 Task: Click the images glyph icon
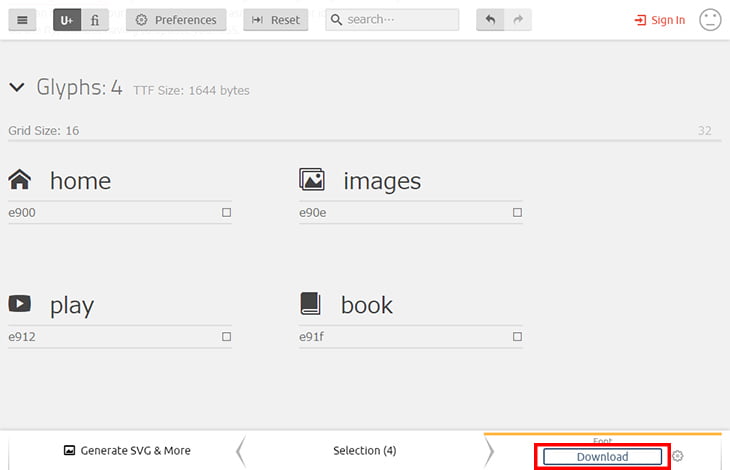pyautogui.click(x=312, y=180)
